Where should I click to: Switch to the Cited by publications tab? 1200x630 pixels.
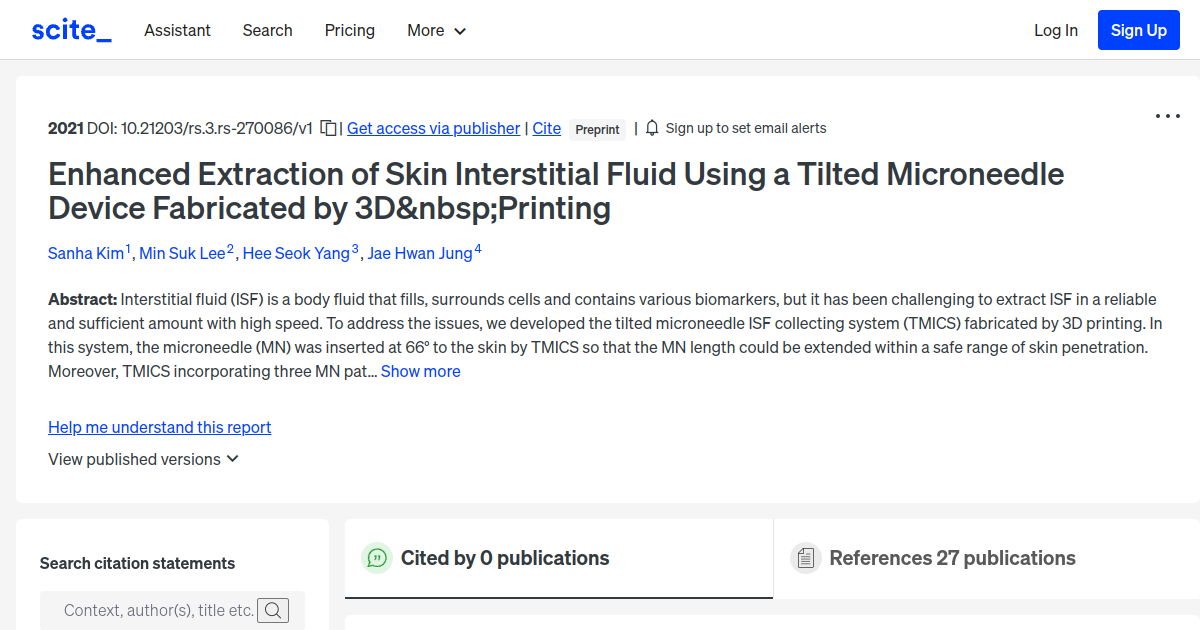tap(506, 558)
